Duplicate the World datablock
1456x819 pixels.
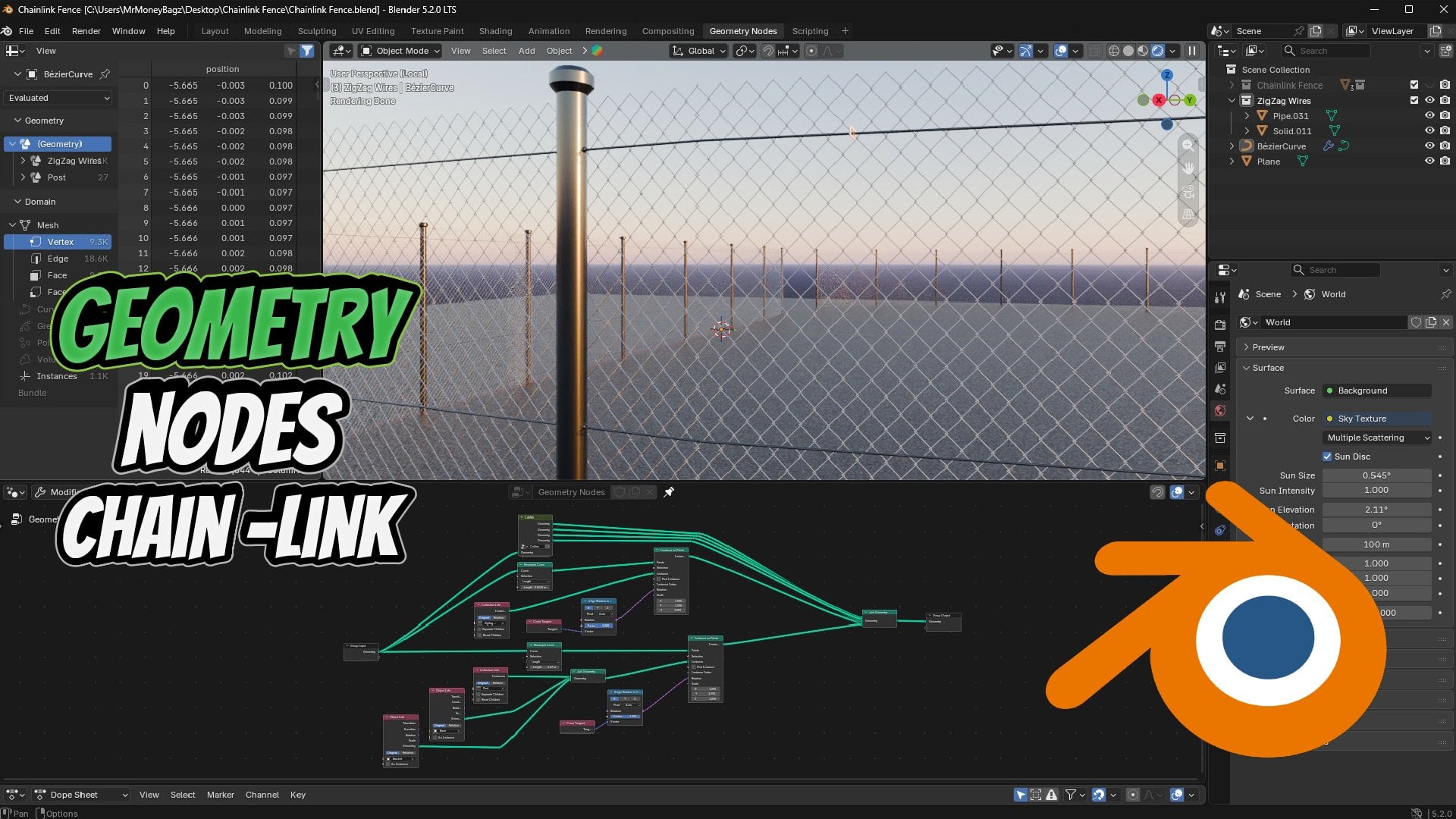click(1431, 322)
